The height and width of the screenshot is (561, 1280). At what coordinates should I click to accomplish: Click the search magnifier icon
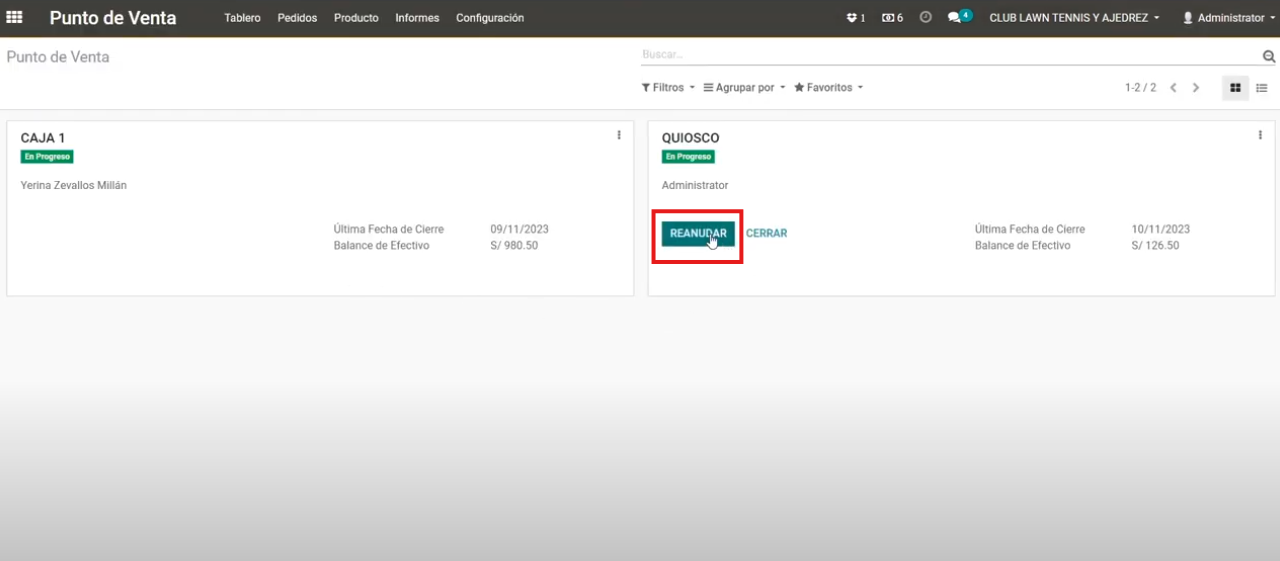point(1269,57)
